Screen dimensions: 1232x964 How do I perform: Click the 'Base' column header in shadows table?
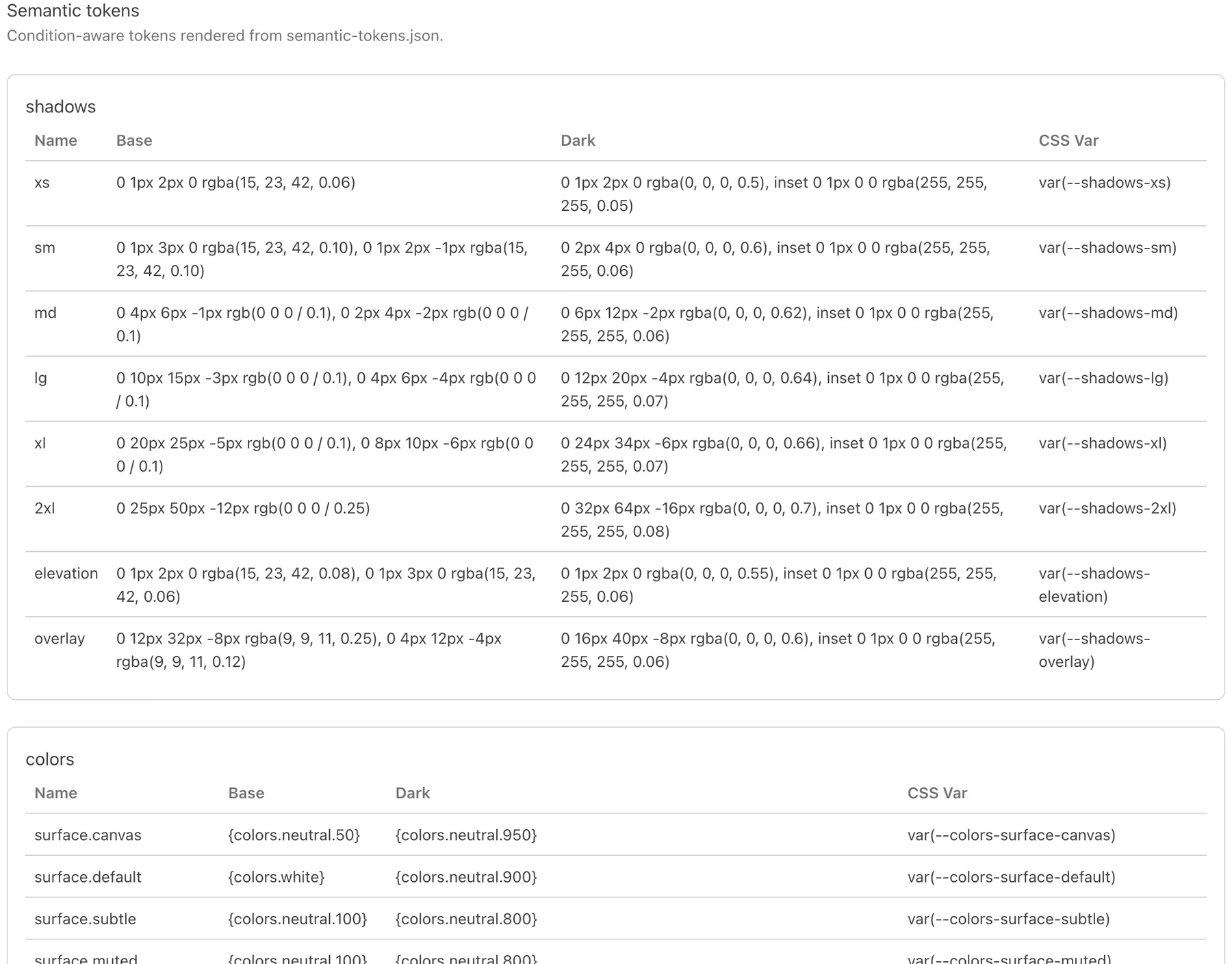coord(134,140)
